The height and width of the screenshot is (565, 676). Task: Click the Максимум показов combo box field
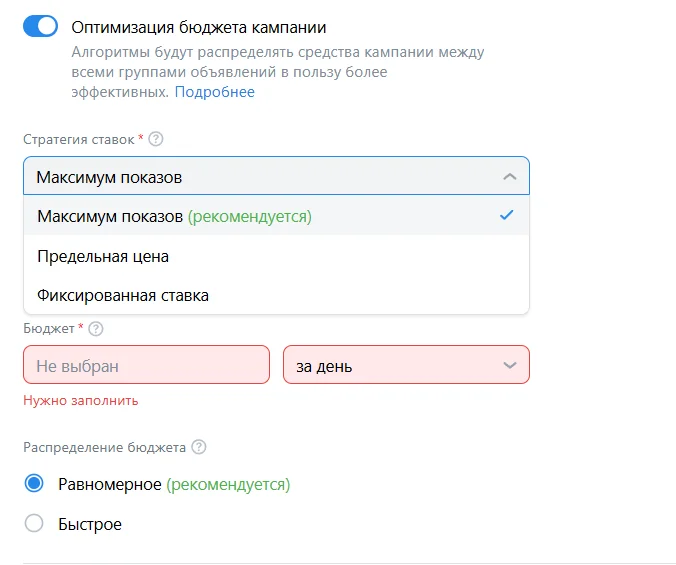click(x=260, y=177)
